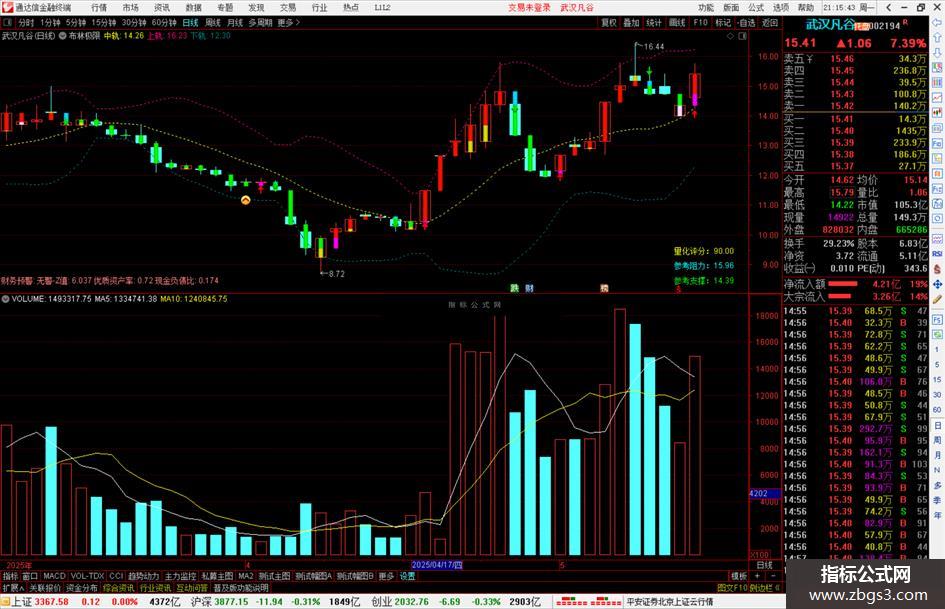945x609 pixels.
Task: Click the plus zoom button near 模板
Action: 757,576
